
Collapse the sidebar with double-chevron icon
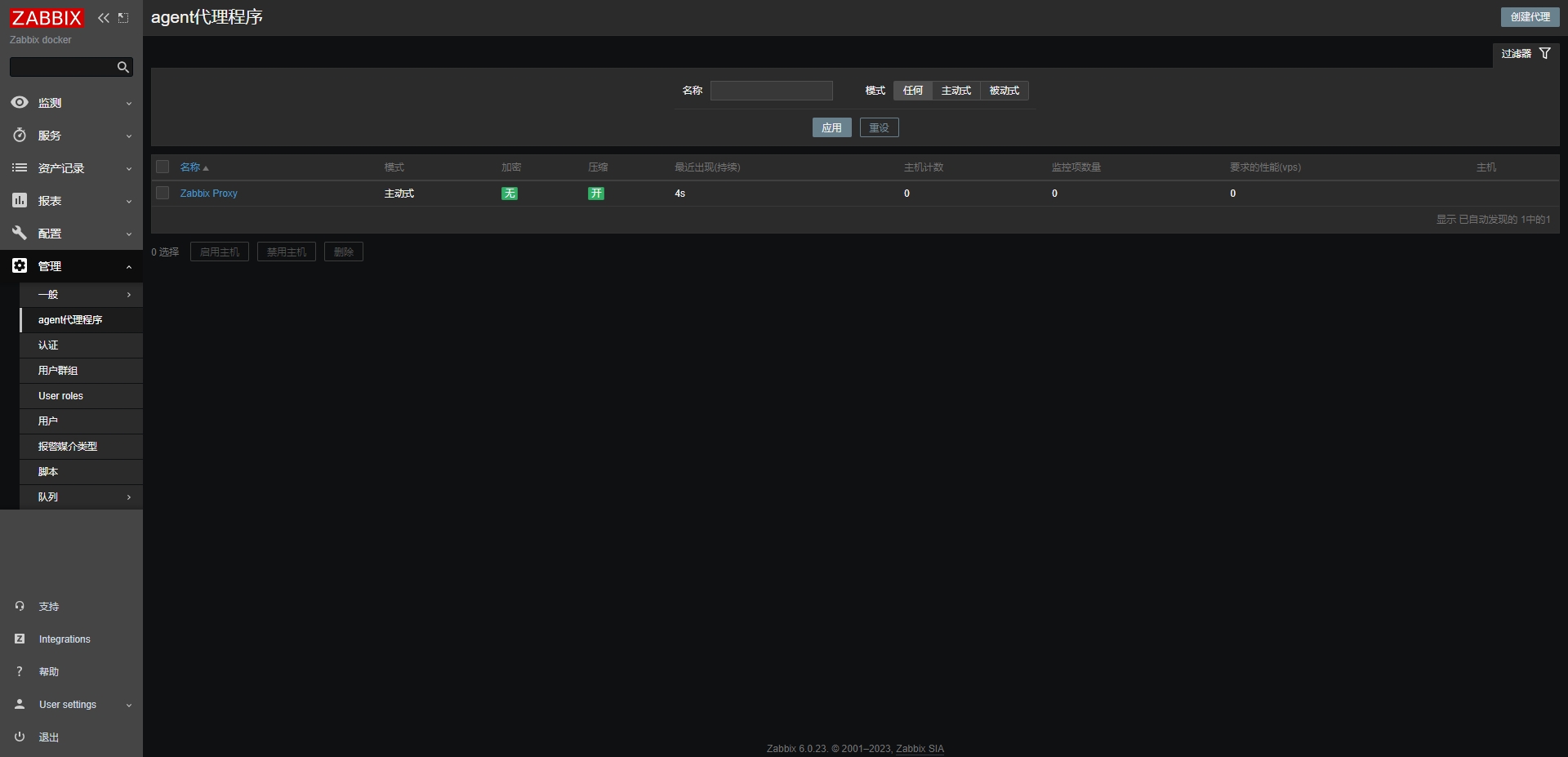[x=104, y=18]
